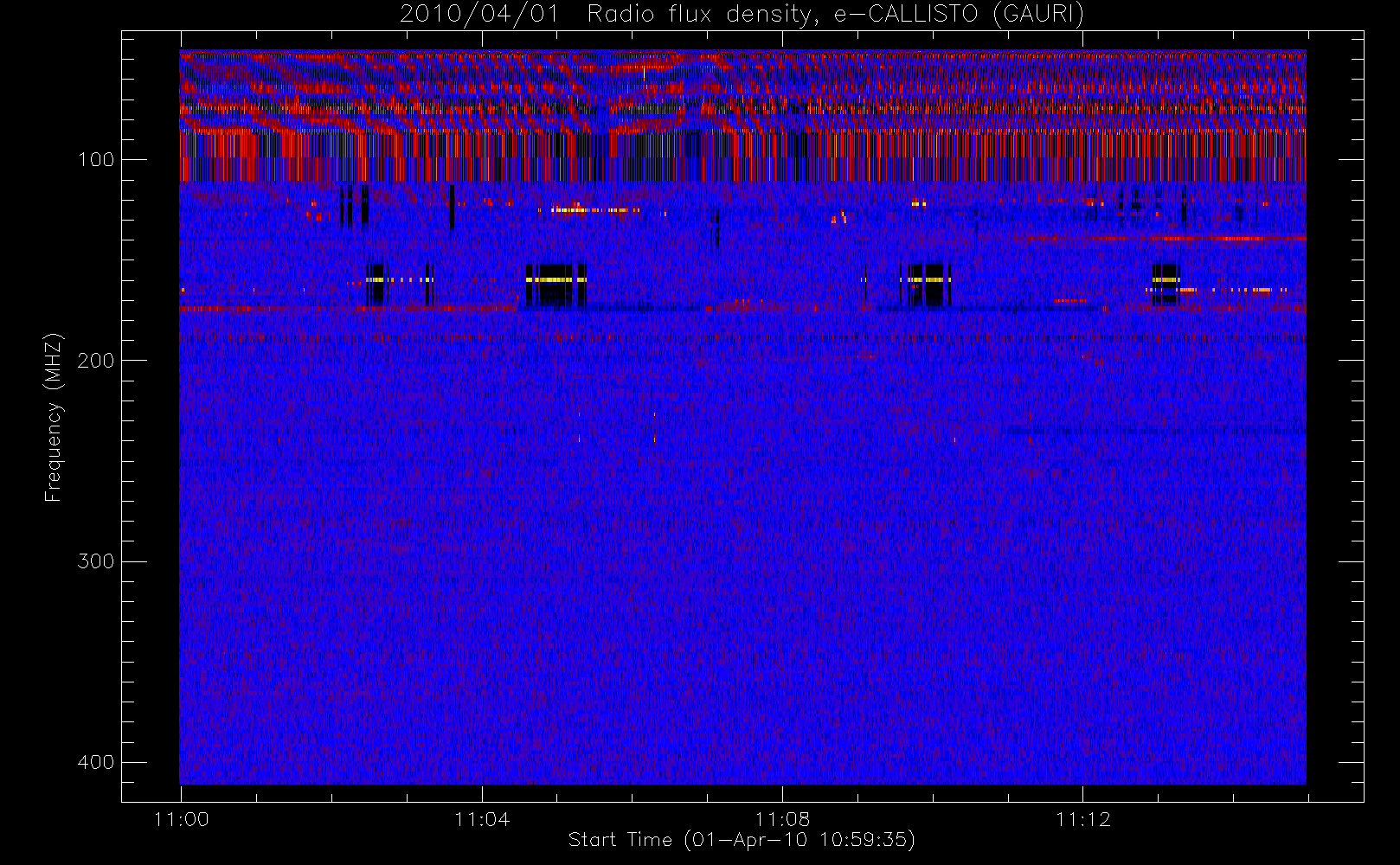This screenshot has height=865, width=1400.
Task: Click the Start Time axis label
Action: [x=742, y=840]
